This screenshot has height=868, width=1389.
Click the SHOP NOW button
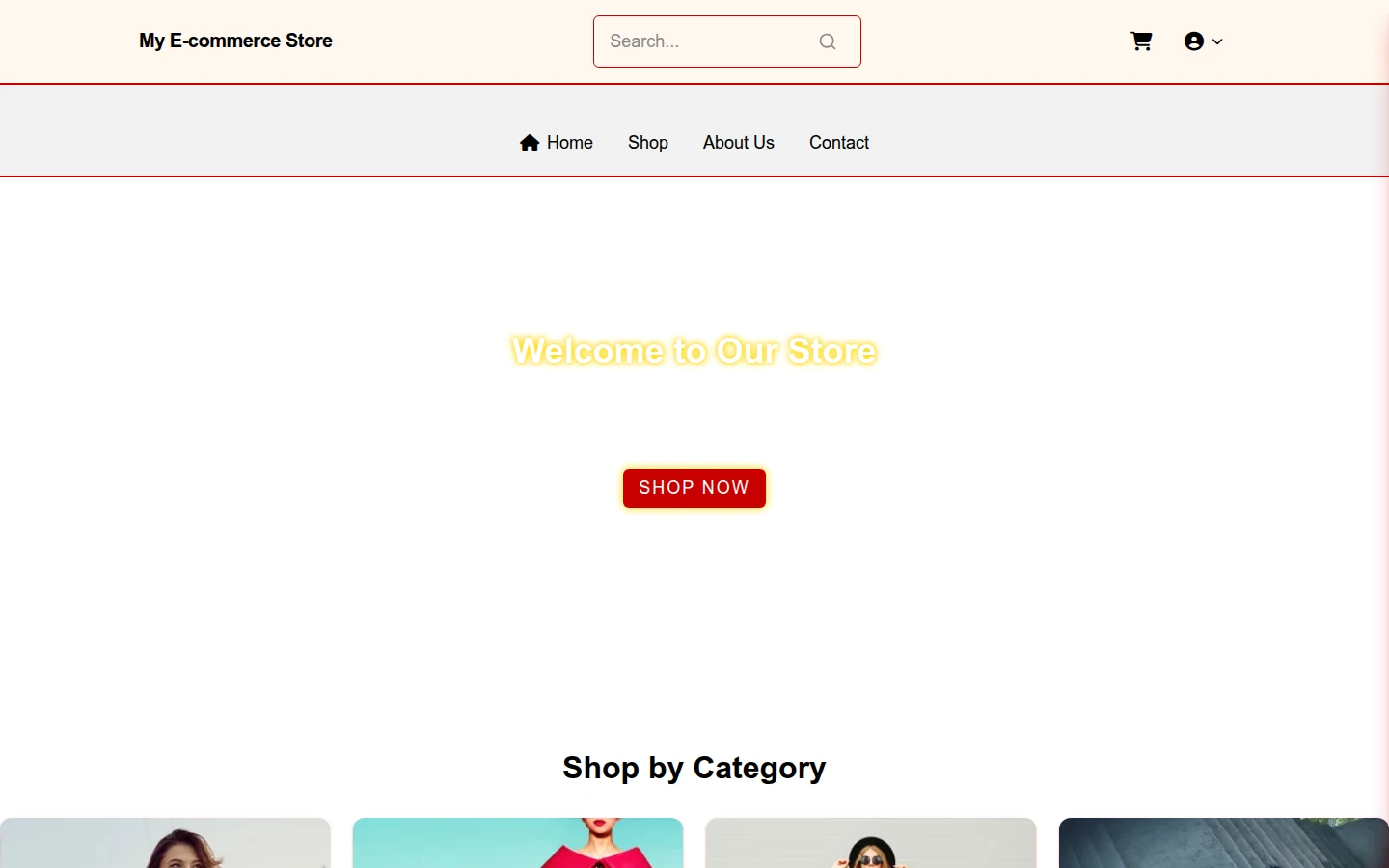(x=694, y=488)
